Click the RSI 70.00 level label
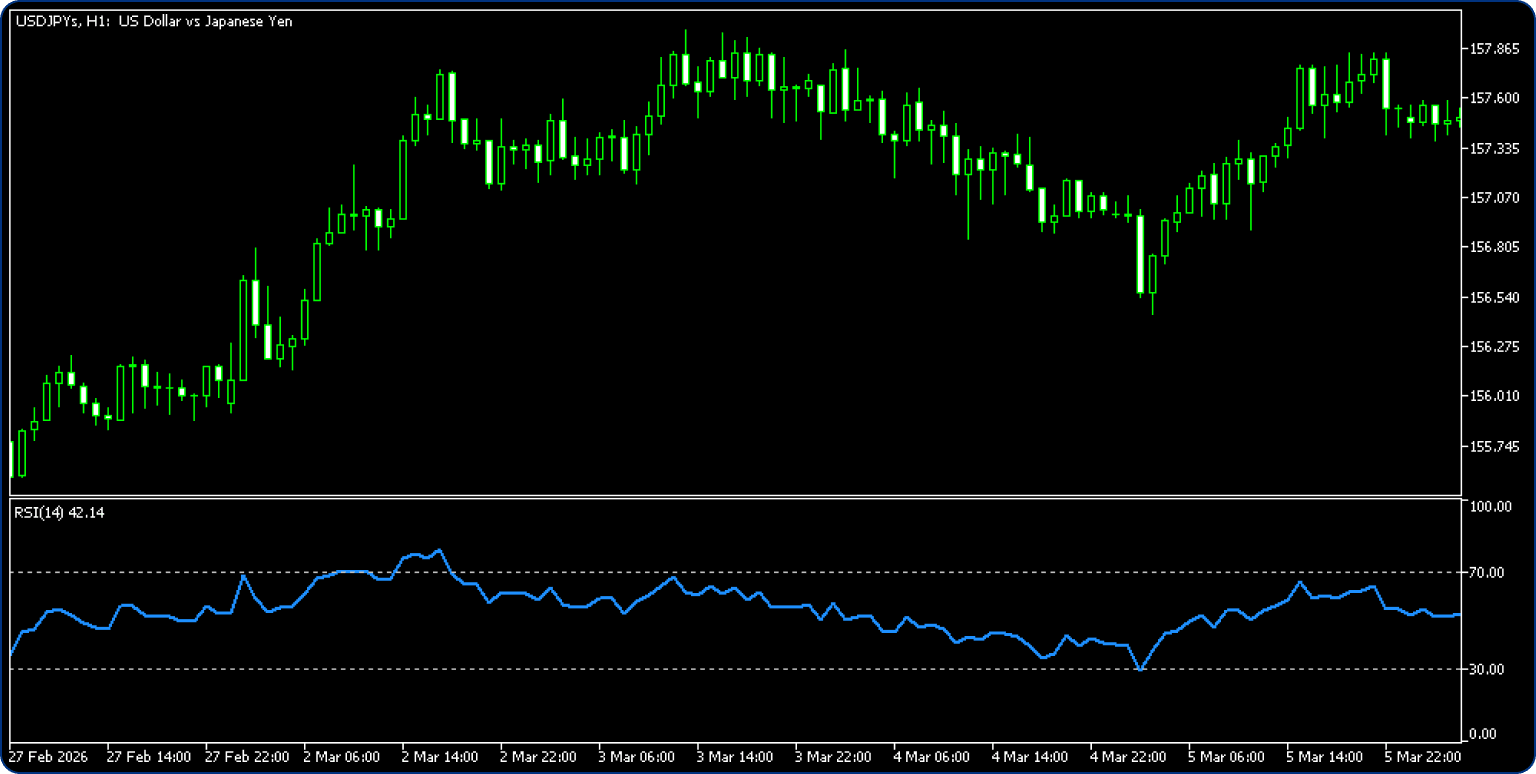The height and width of the screenshot is (774, 1536). coord(1488,573)
